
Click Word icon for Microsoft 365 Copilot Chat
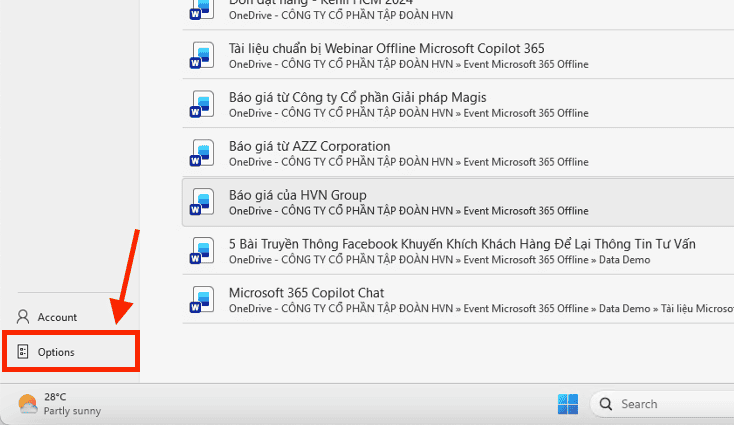coord(202,300)
